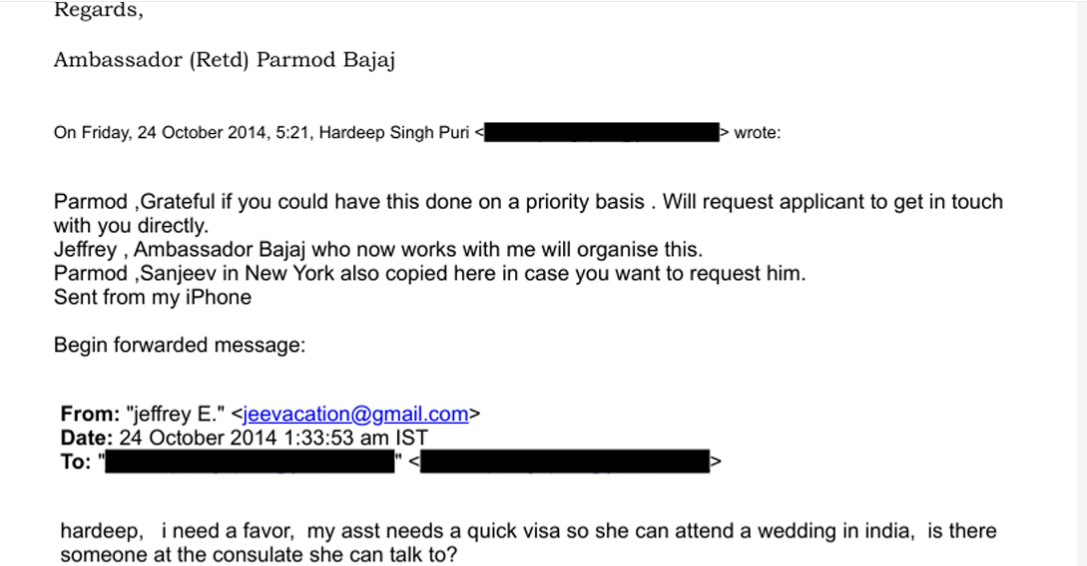Open the jeevacation@gmail.com email link

coord(355,414)
